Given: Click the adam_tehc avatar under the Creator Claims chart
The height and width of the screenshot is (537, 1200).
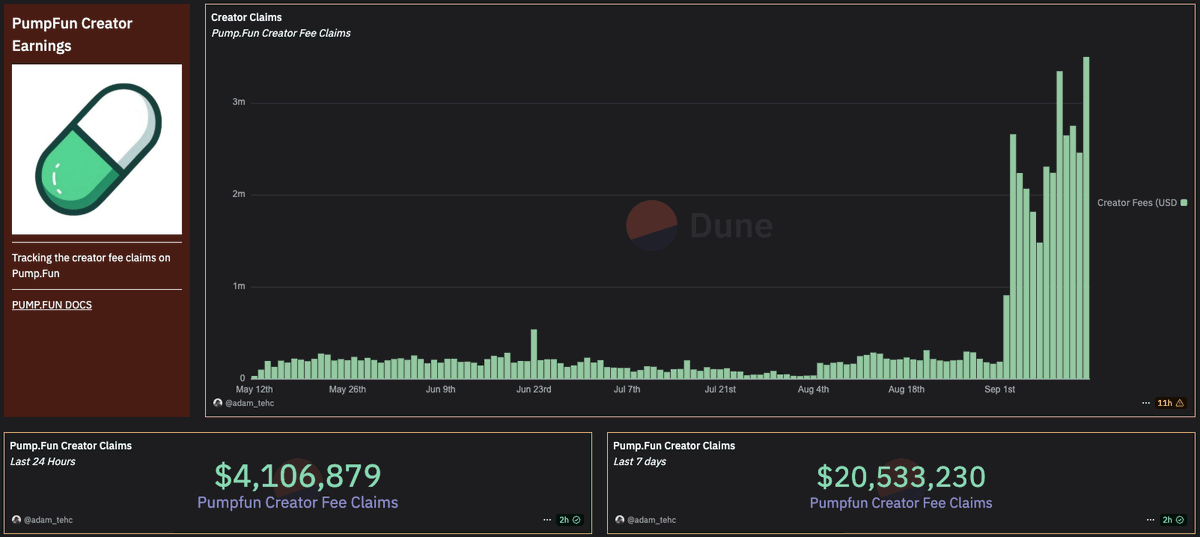Looking at the screenshot, I should coord(218,403).
